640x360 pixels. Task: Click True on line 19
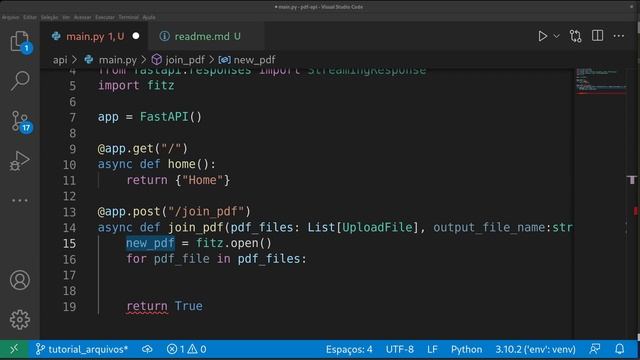(189, 306)
